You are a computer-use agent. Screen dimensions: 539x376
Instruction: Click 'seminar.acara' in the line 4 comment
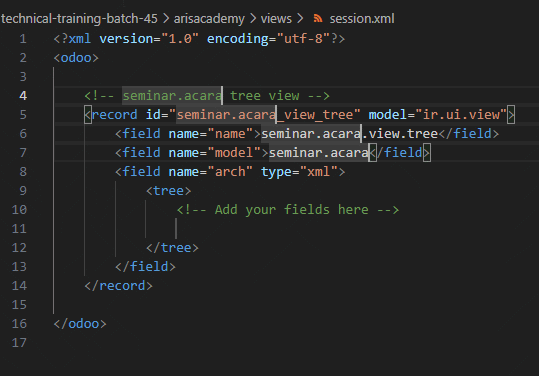tap(172, 96)
